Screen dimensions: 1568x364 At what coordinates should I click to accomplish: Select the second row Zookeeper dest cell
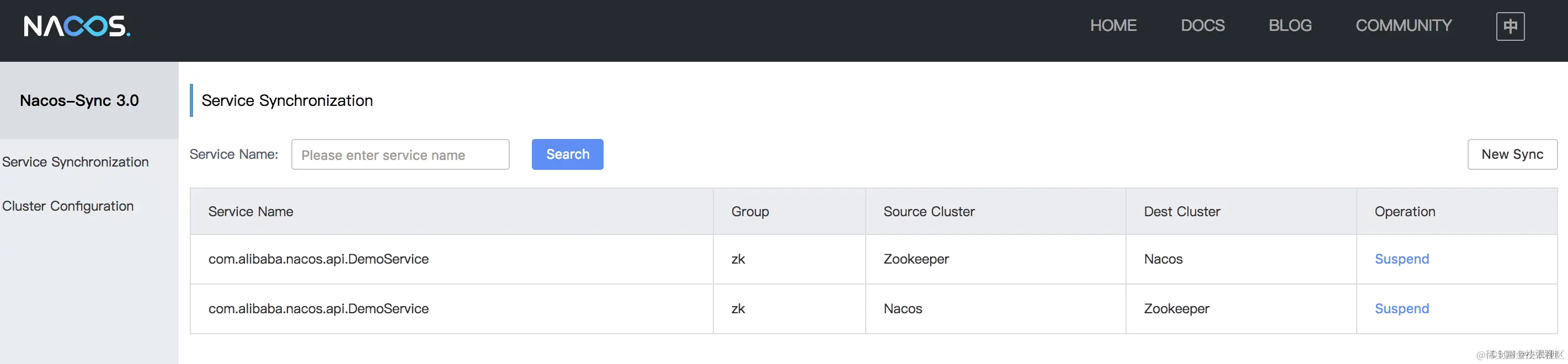1240,309
